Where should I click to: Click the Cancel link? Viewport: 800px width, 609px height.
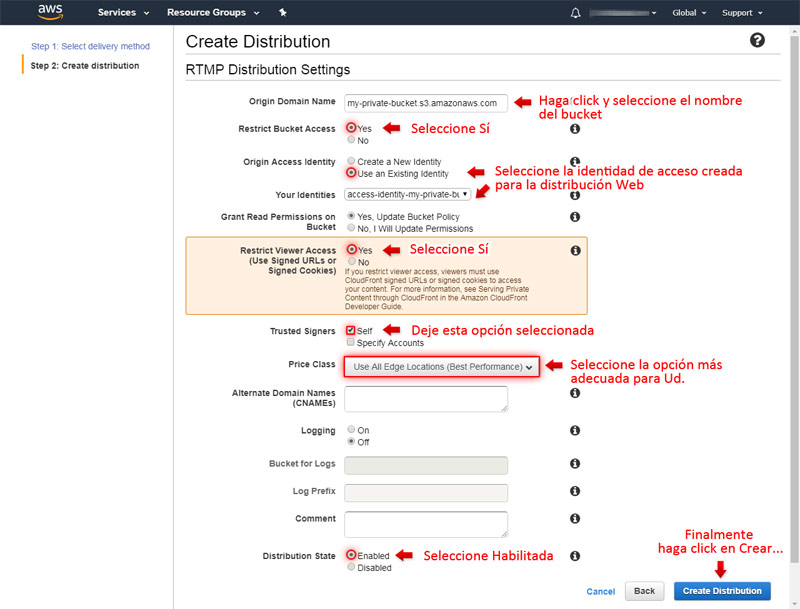(x=601, y=591)
